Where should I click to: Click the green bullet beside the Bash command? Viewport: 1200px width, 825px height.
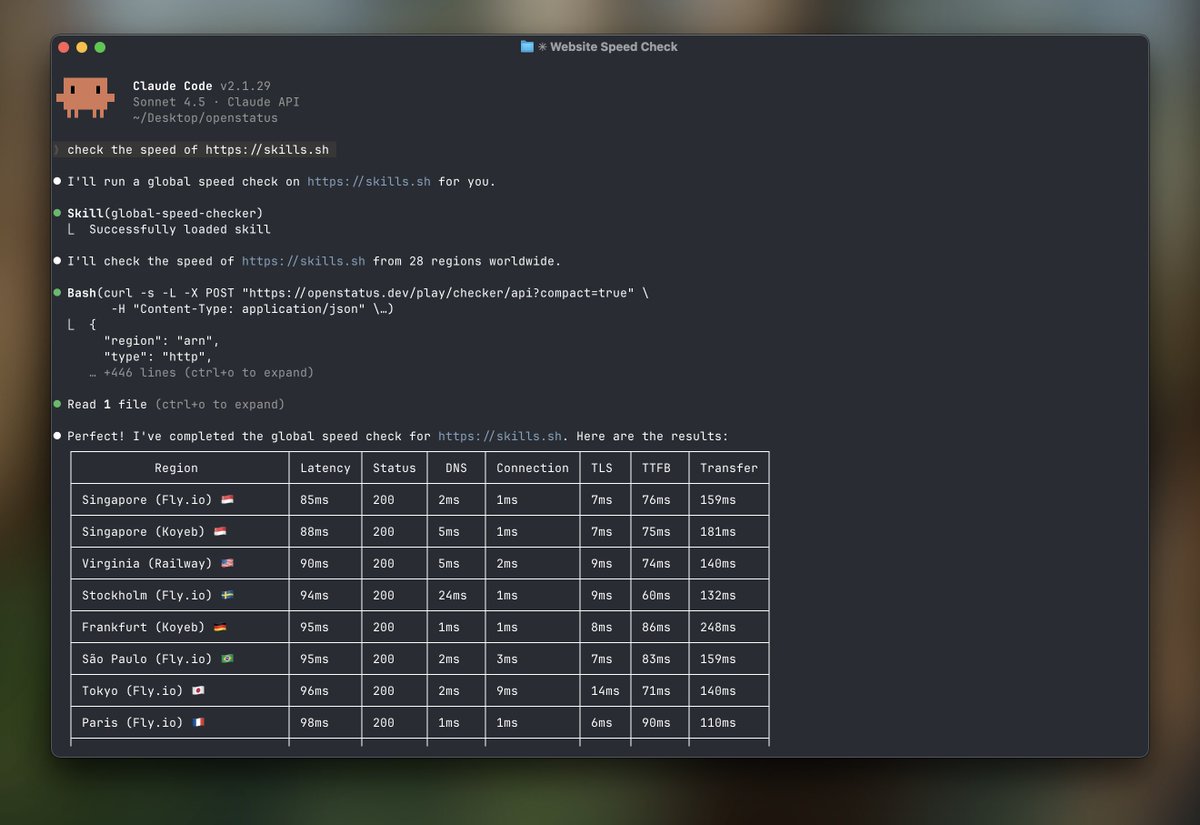point(57,293)
